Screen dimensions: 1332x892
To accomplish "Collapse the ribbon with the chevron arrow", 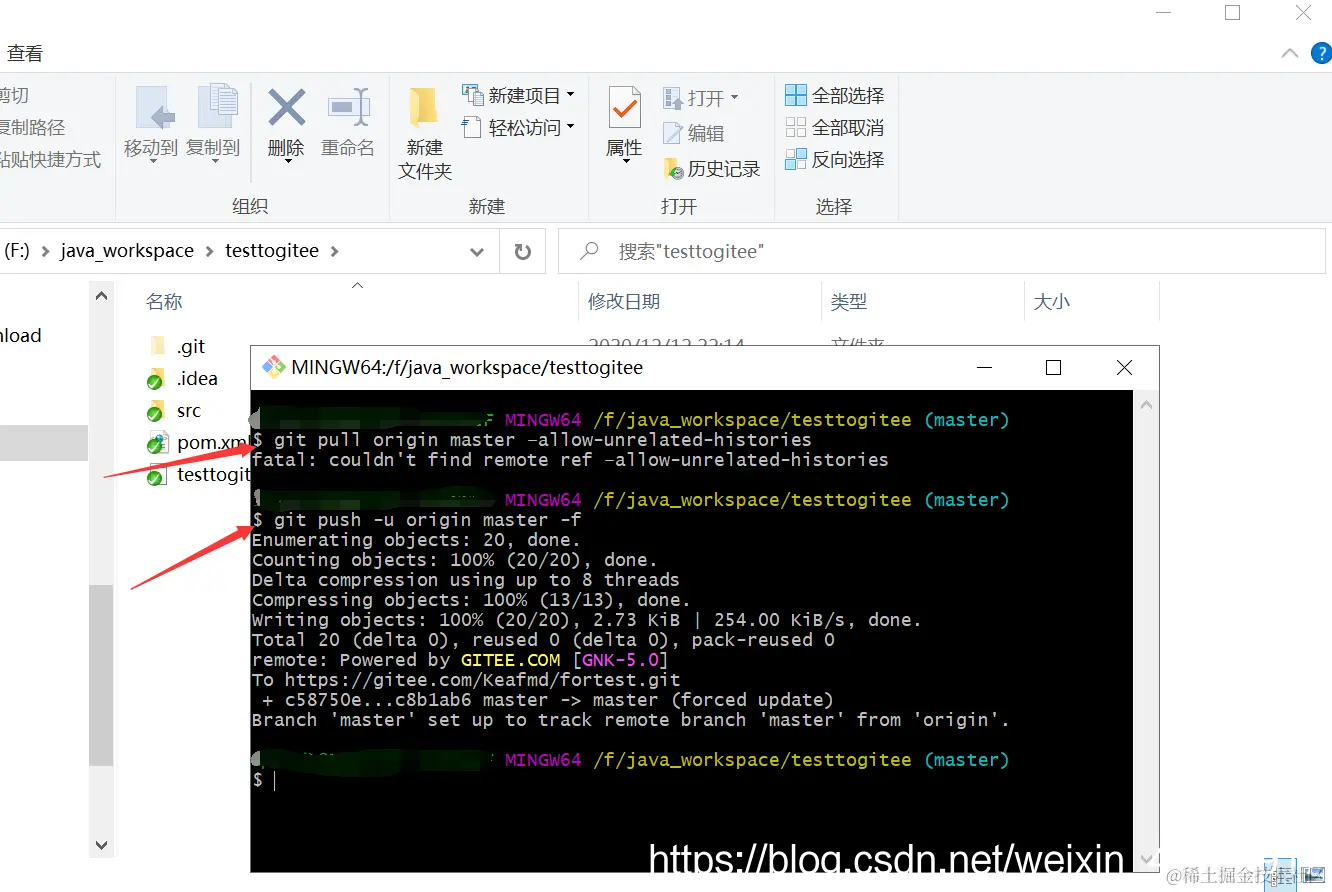I will point(1290,54).
